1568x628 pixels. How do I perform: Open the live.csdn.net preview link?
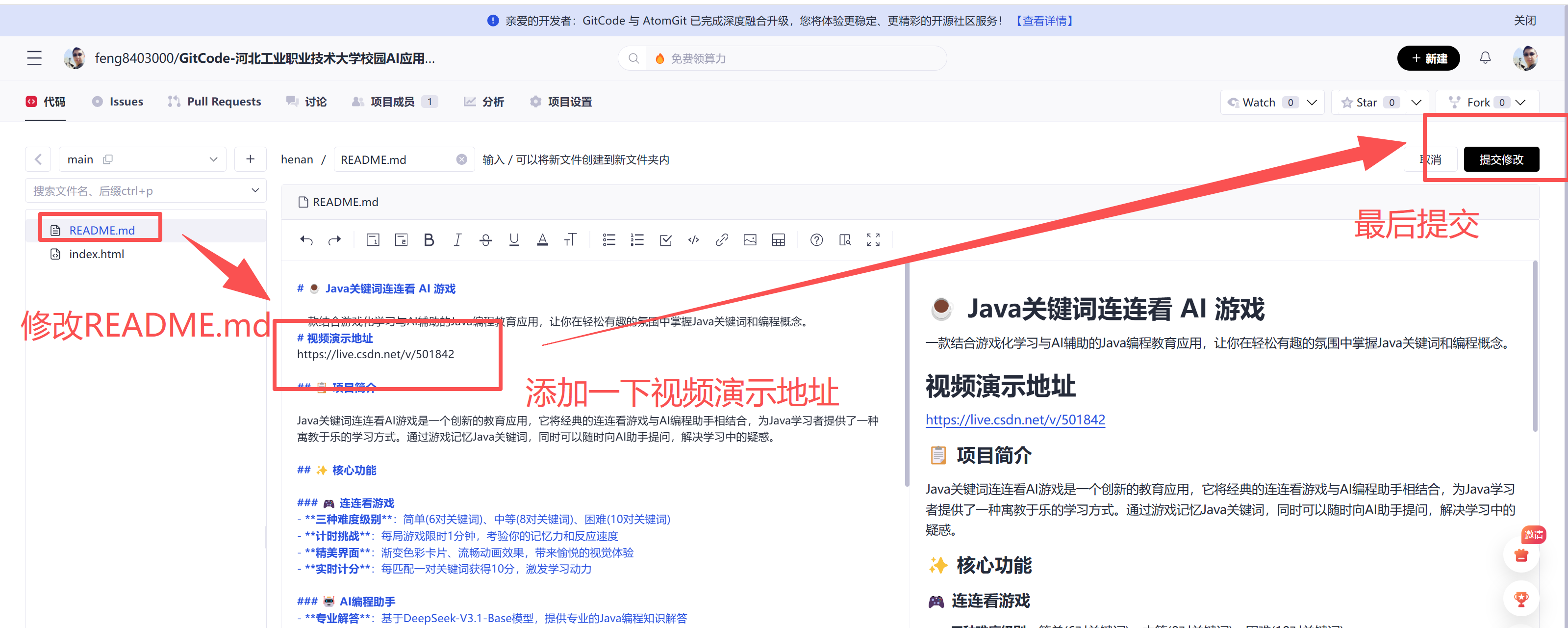tap(1015, 419)
